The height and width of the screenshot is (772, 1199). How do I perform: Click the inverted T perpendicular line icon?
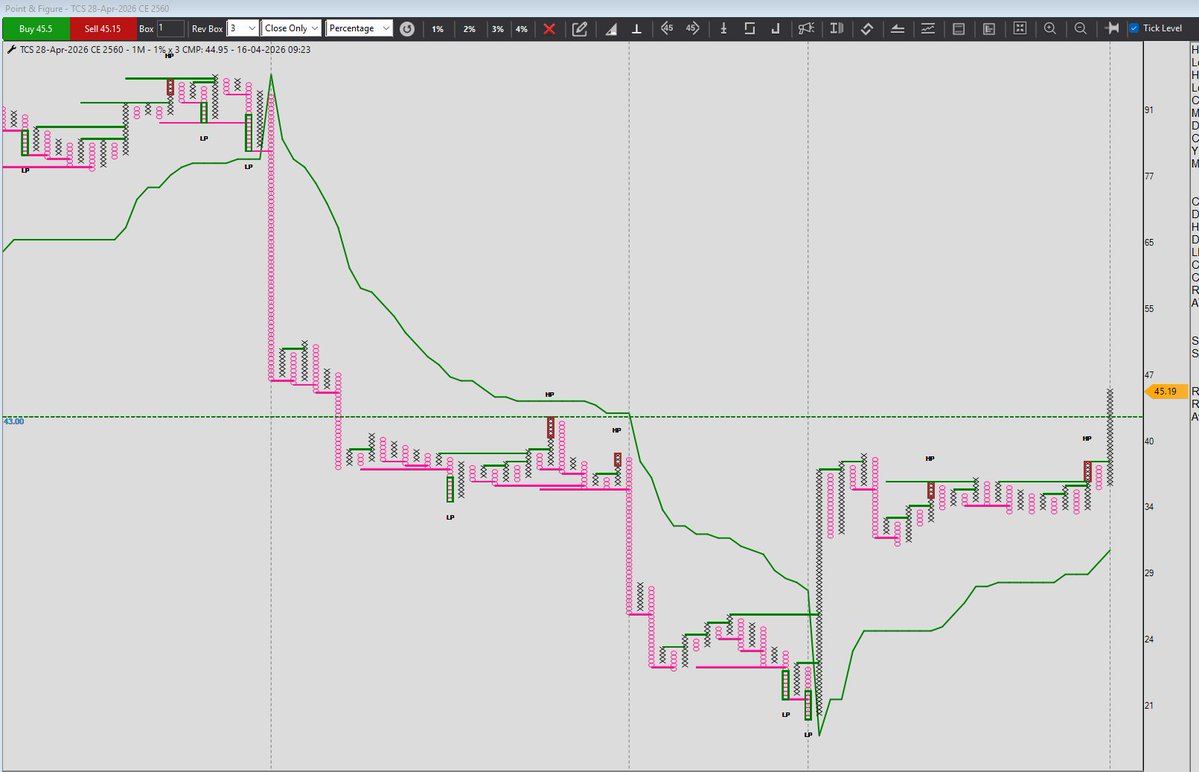(636, 29)
